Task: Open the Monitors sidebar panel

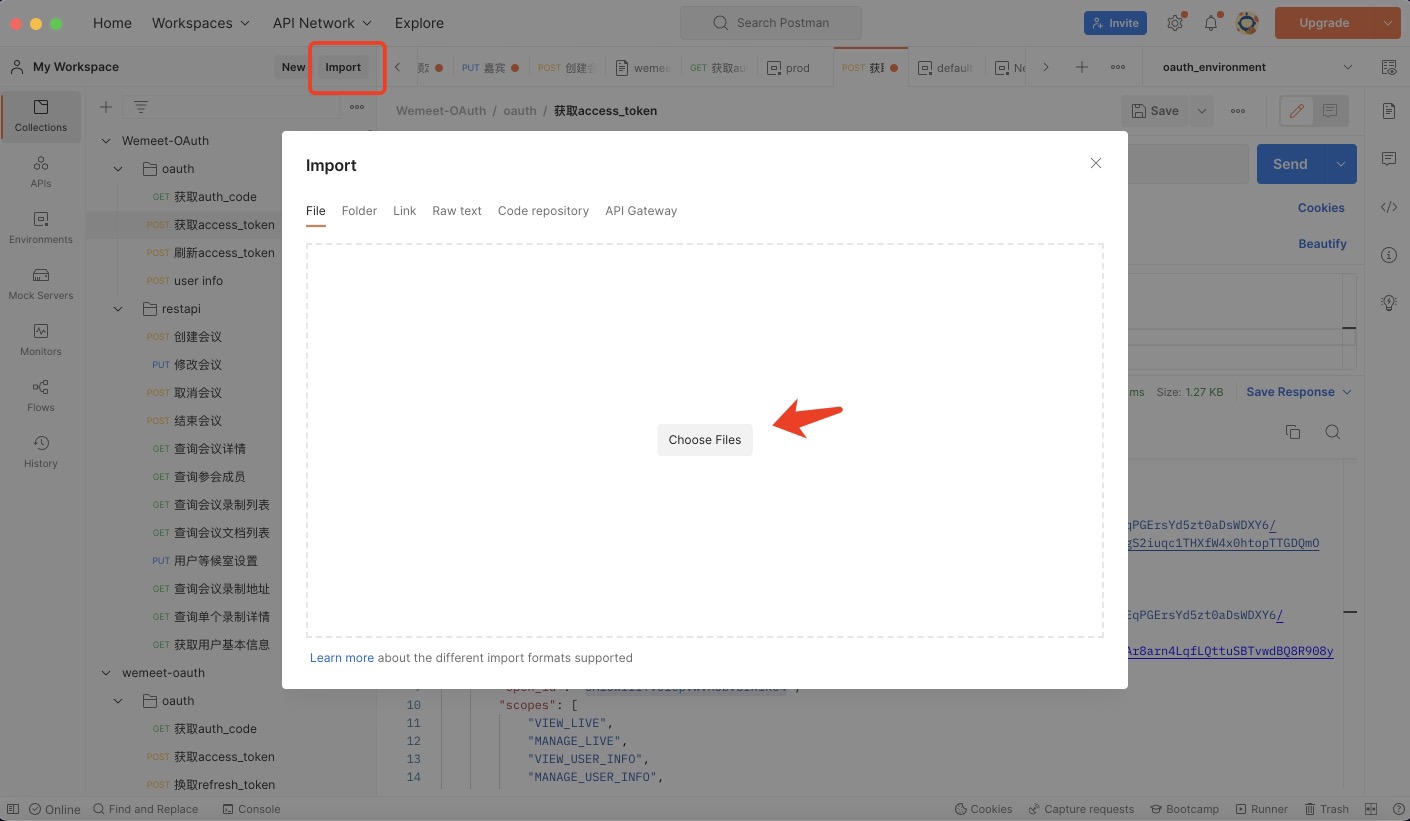Action: point(41,340)
